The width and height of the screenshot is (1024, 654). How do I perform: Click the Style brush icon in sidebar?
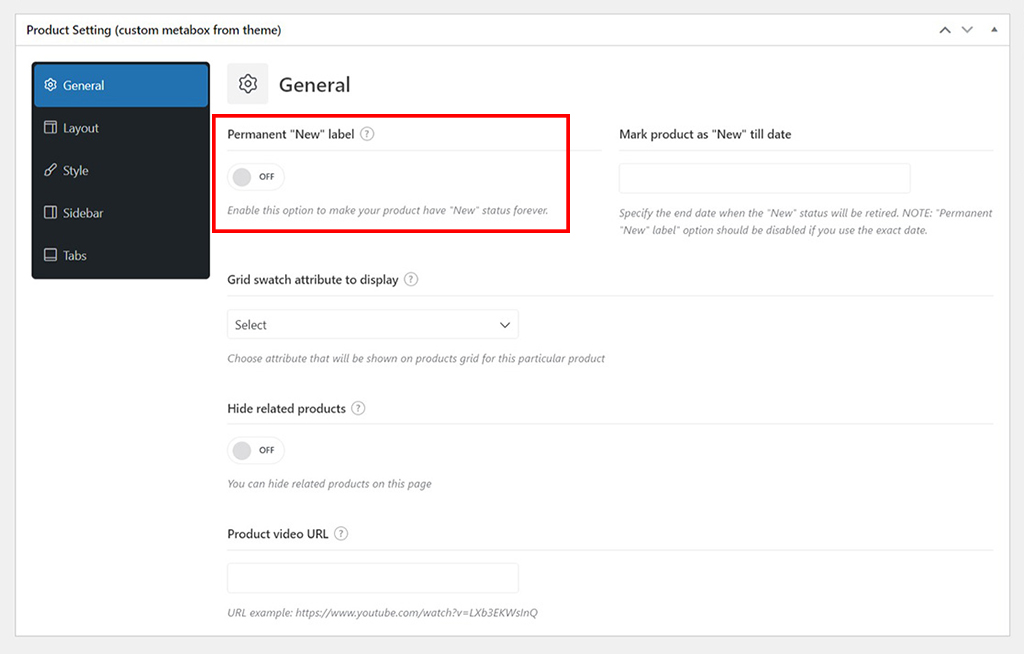(50, 171)
